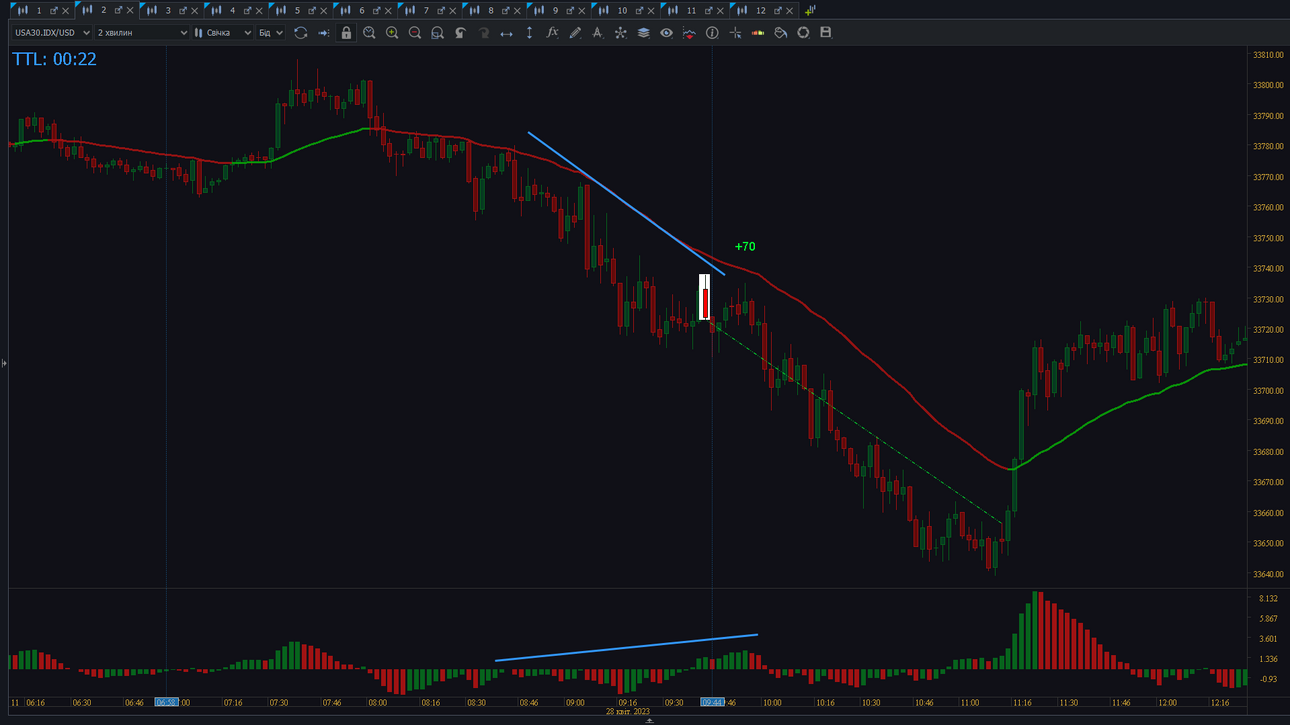Click the horizontal stretch arrows icon

506,33
